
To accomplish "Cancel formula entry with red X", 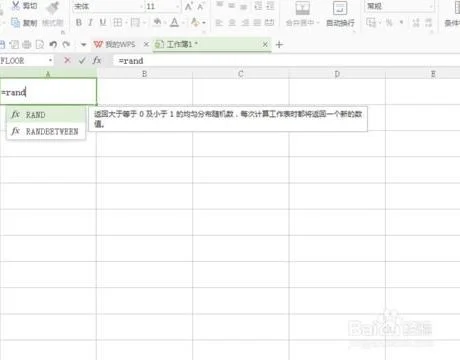I will coord(67,60).
